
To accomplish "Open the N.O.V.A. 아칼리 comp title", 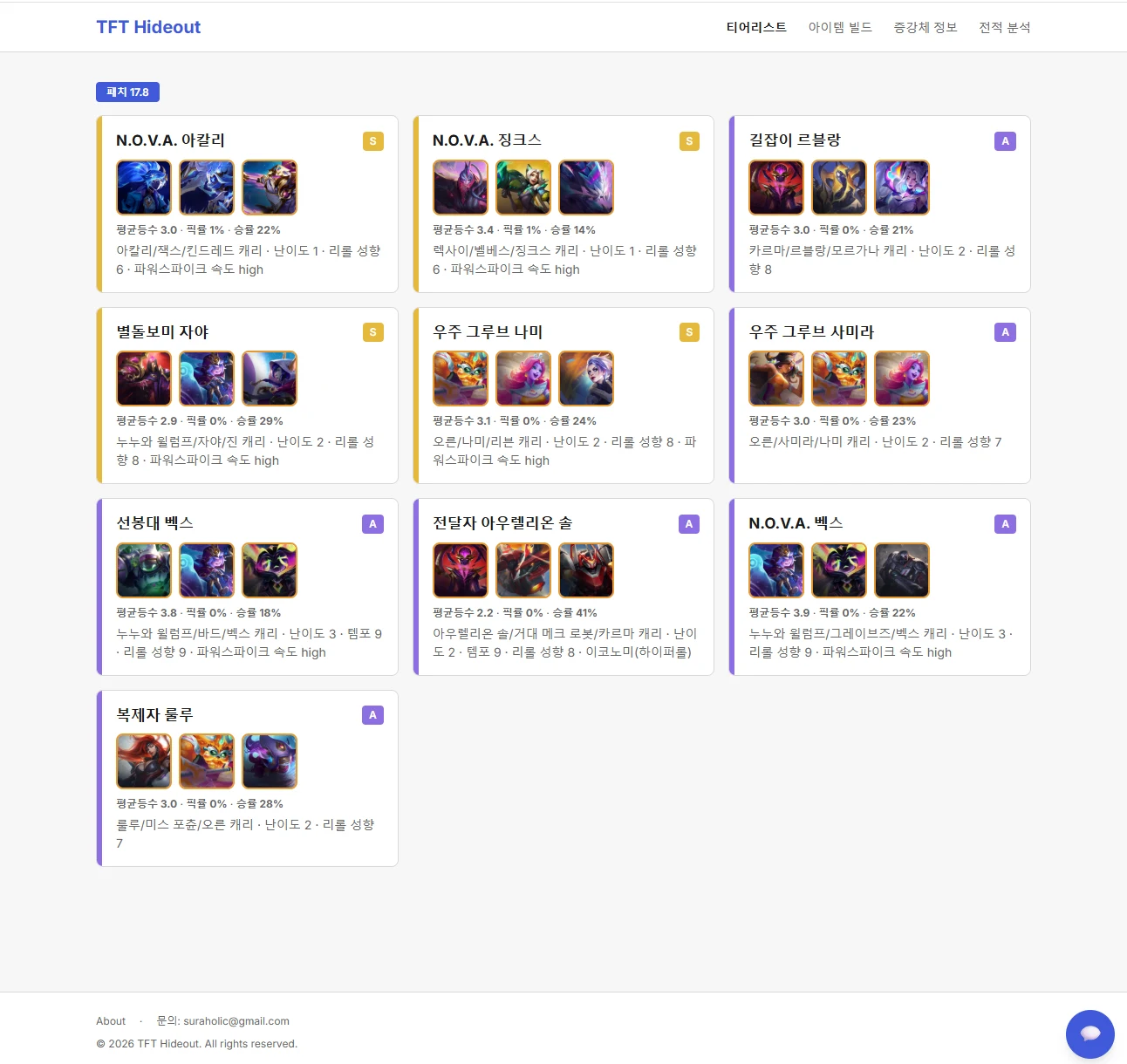I will (x=171, y=140).
